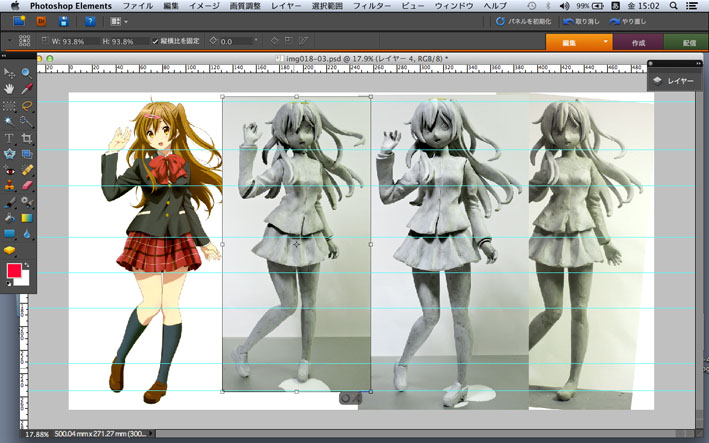The image size is (709, 443).
Task: Choose the skew transform mode icon
Action: click(303, 41)
